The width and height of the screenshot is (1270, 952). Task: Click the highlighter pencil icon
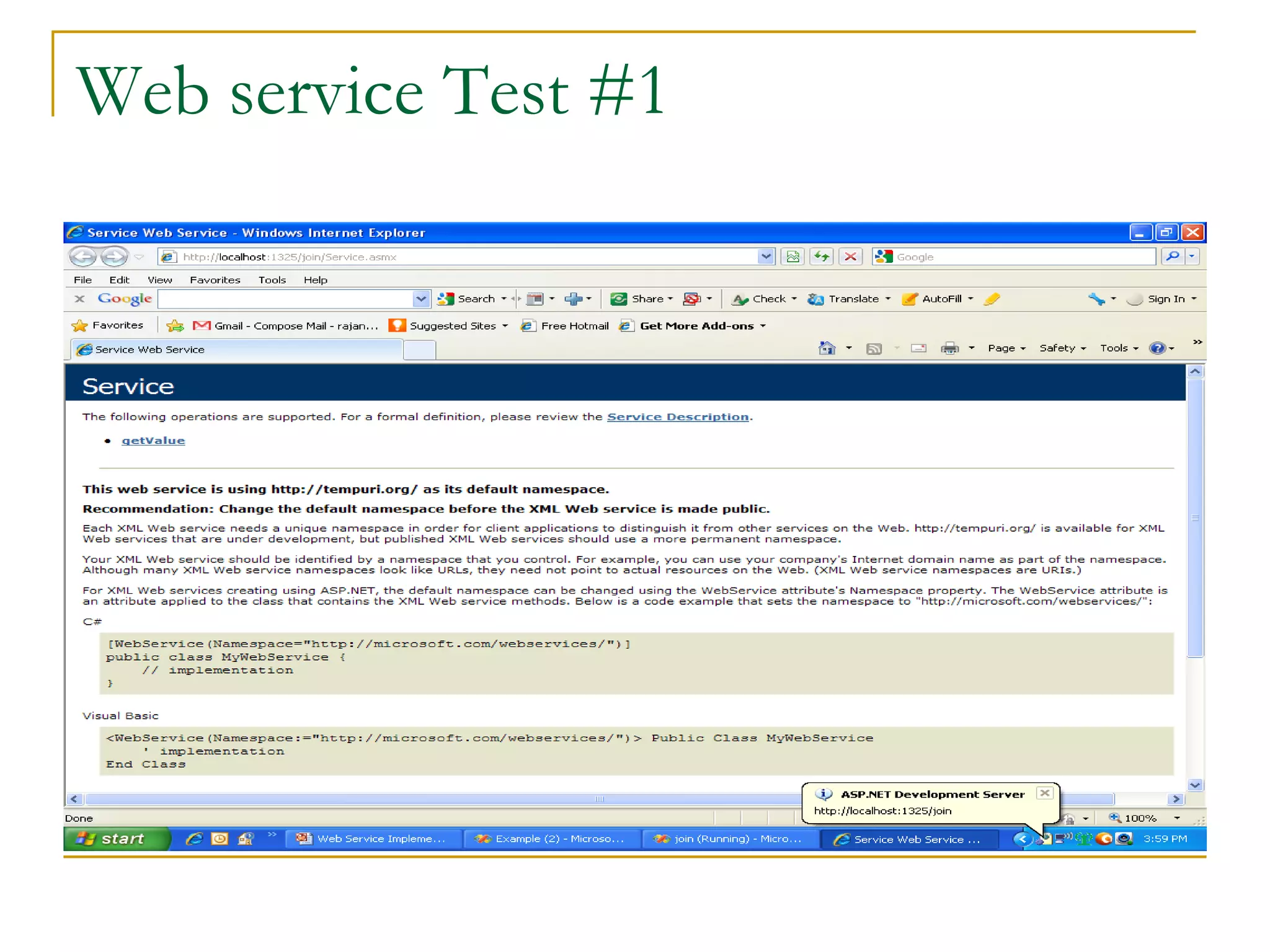click(x=992, y=299)
